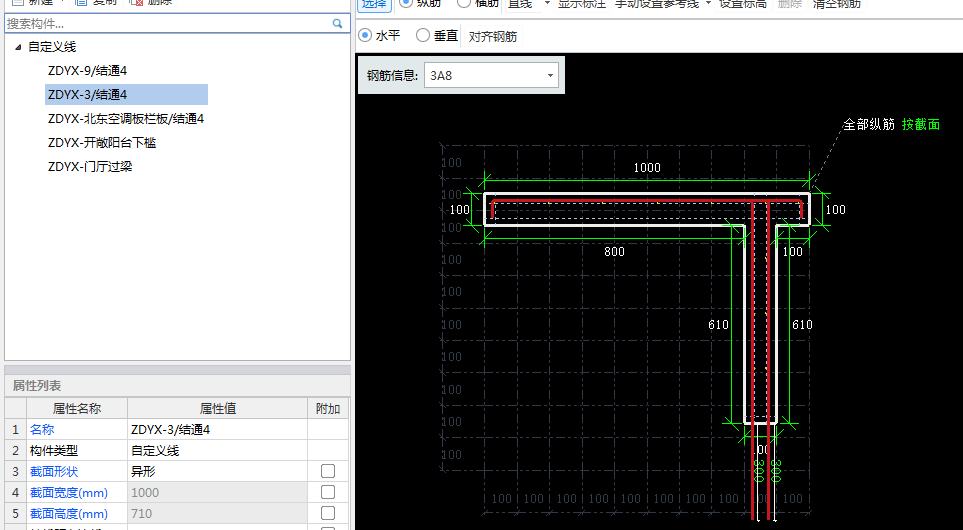This screenshot has width=963, height=530.
Task: Click the 构件类型 property name cell
Action: click(x=77, y=450)
